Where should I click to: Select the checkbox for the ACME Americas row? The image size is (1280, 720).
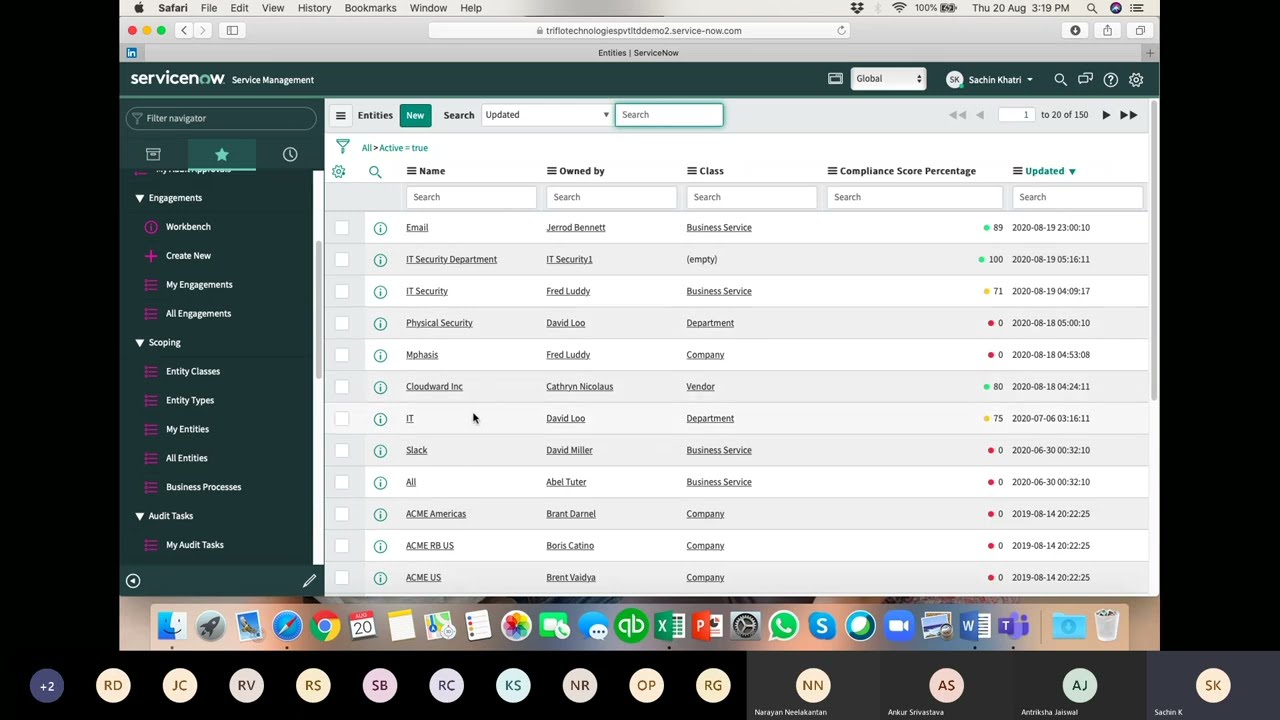(342, 514)
